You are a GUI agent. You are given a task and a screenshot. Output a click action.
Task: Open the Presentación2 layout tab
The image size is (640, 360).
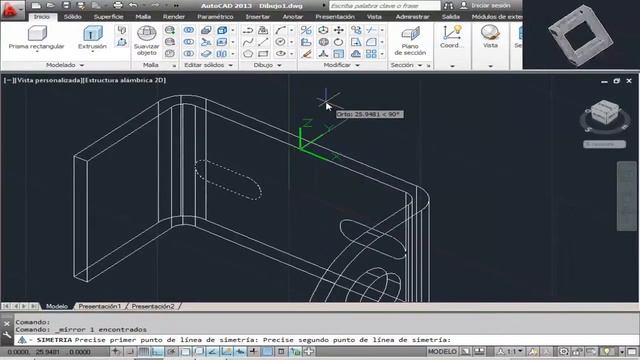153,306
